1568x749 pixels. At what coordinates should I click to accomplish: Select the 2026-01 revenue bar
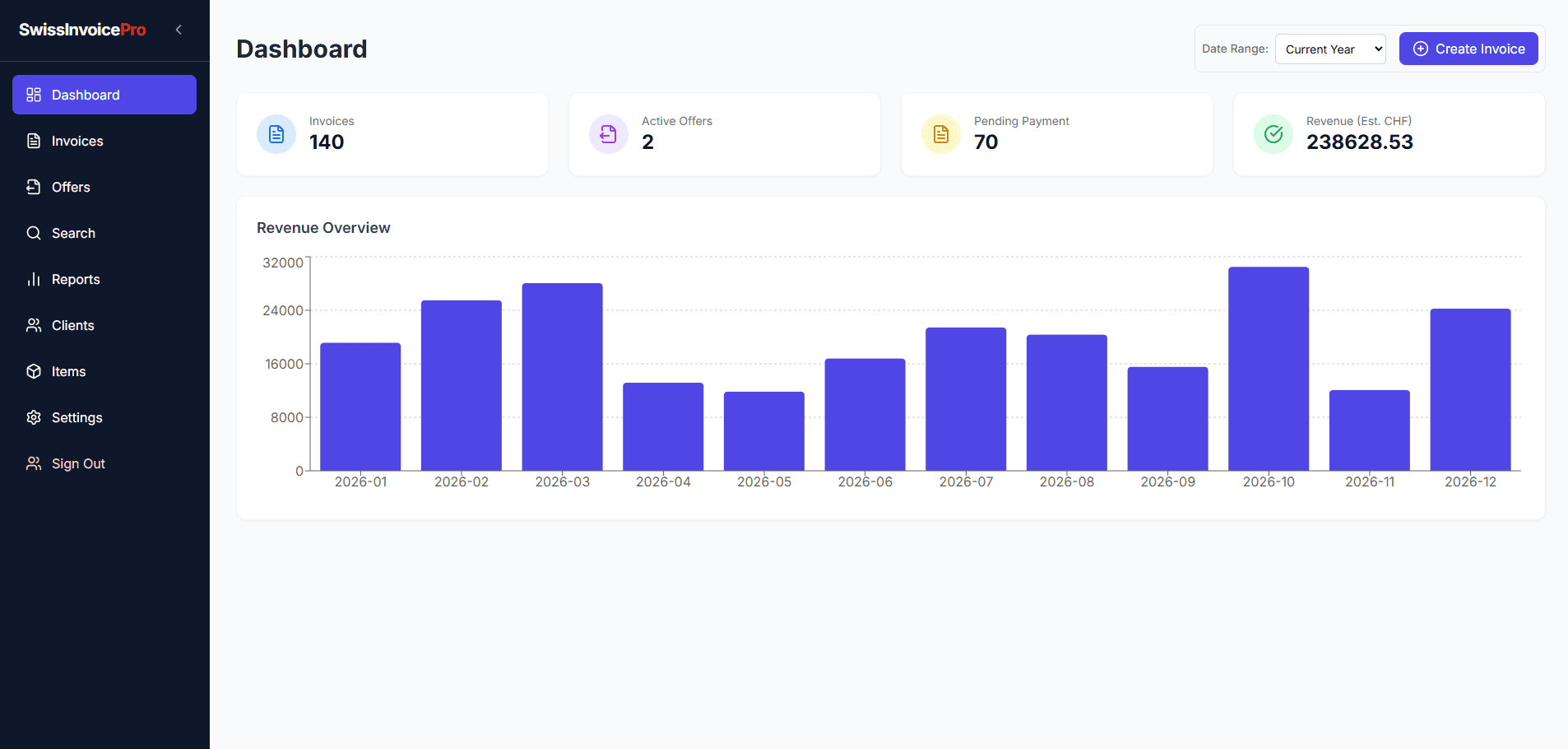click(360, 407)
